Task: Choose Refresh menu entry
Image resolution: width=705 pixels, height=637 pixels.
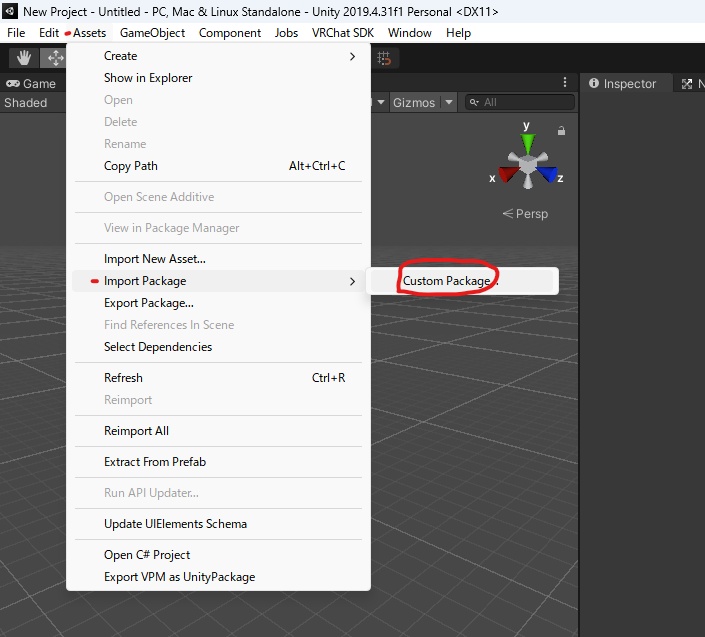Action: (x=219, y=378)
